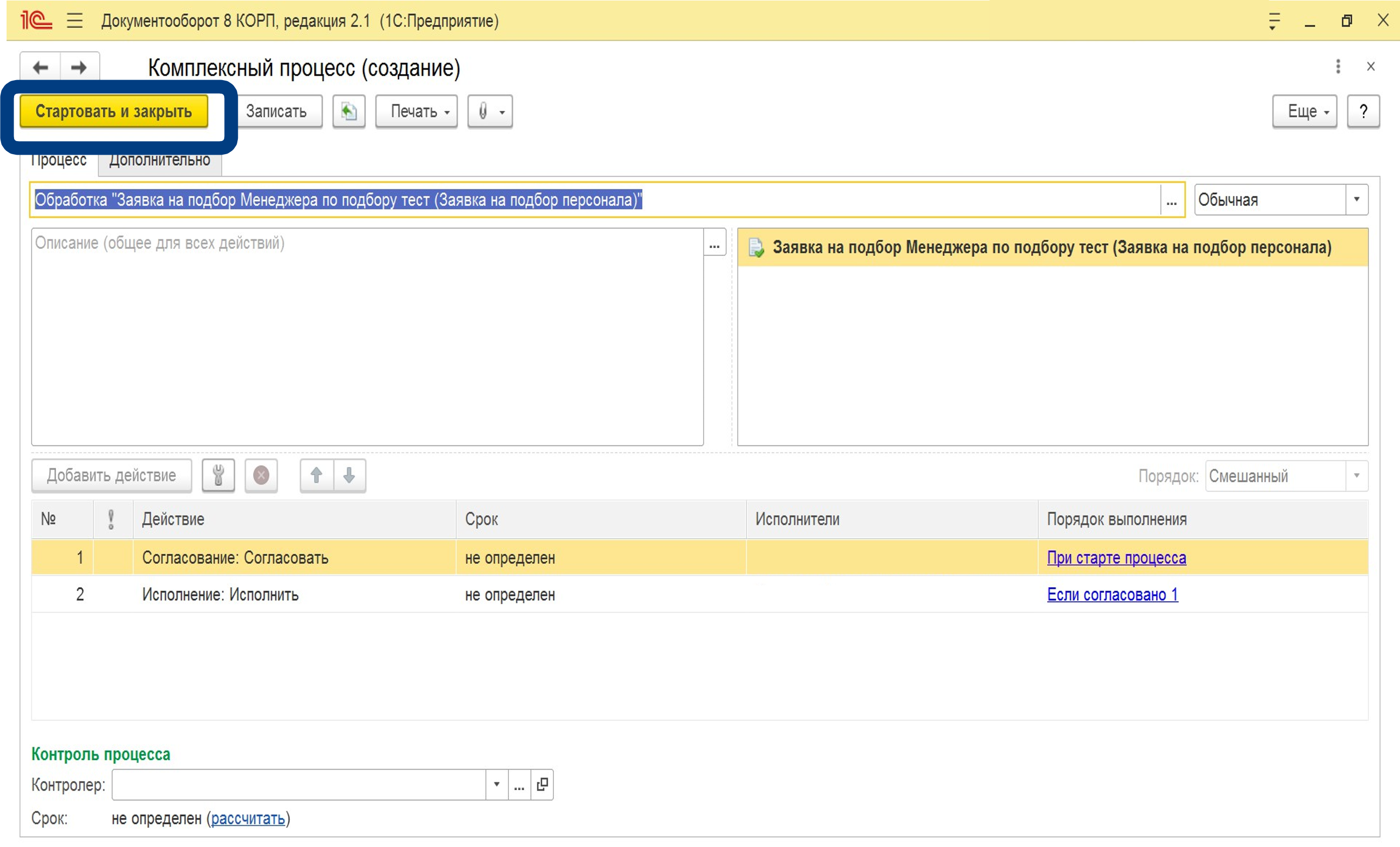Open the При старте процесса link
1400x847 pixels.
1116,558
